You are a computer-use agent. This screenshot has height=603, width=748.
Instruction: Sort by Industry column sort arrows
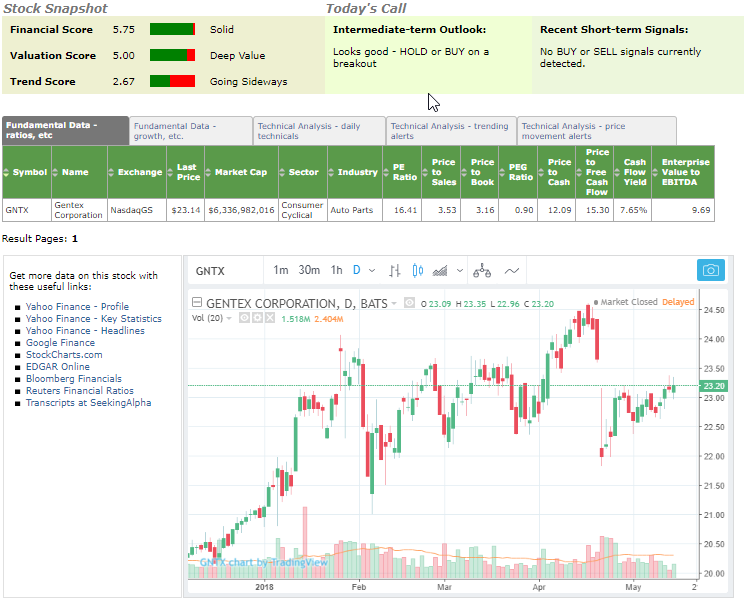(x=331, y=172)
